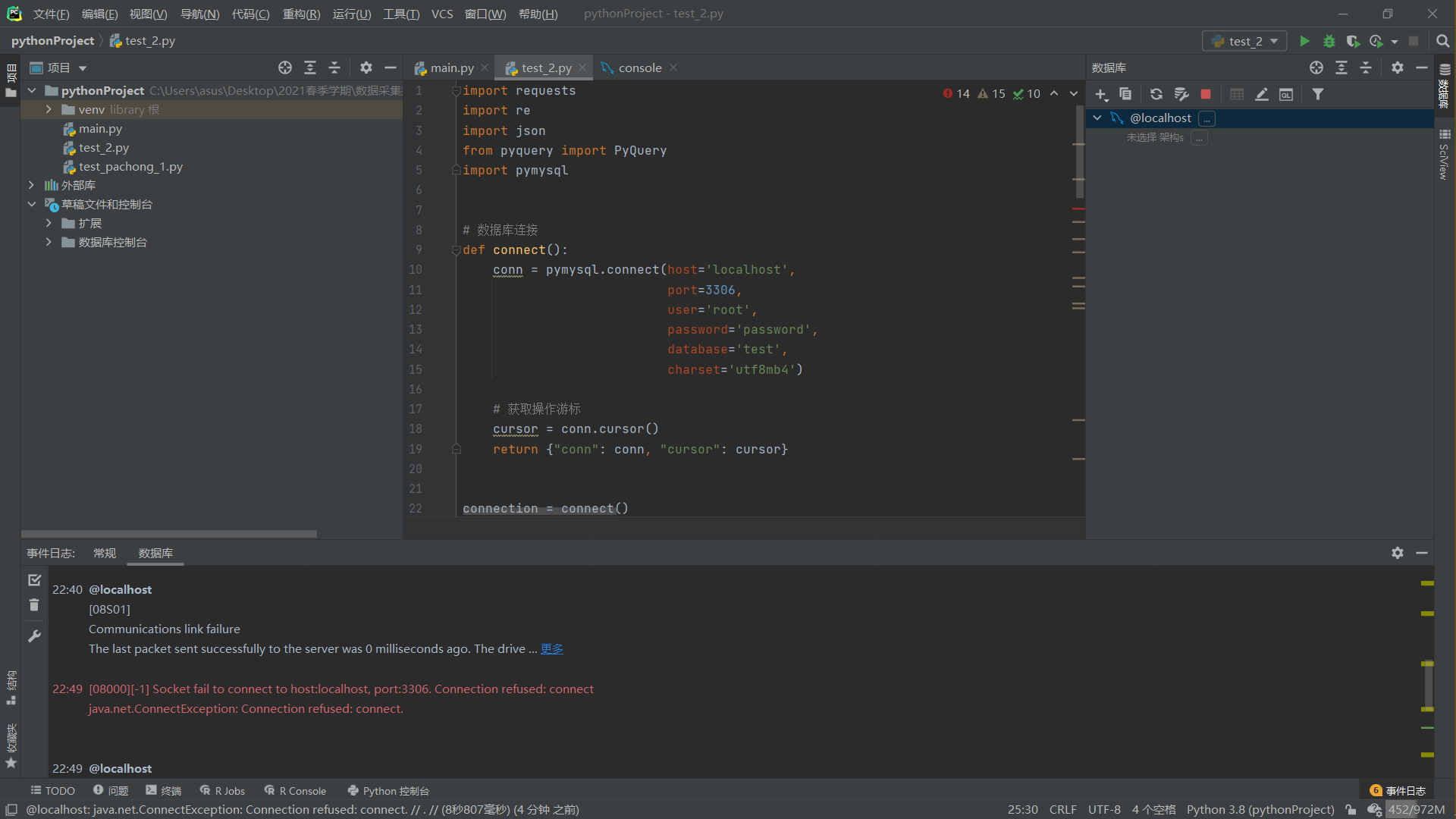
Task: Jump to next highlighted error arrow
Action: (1074, 93)
